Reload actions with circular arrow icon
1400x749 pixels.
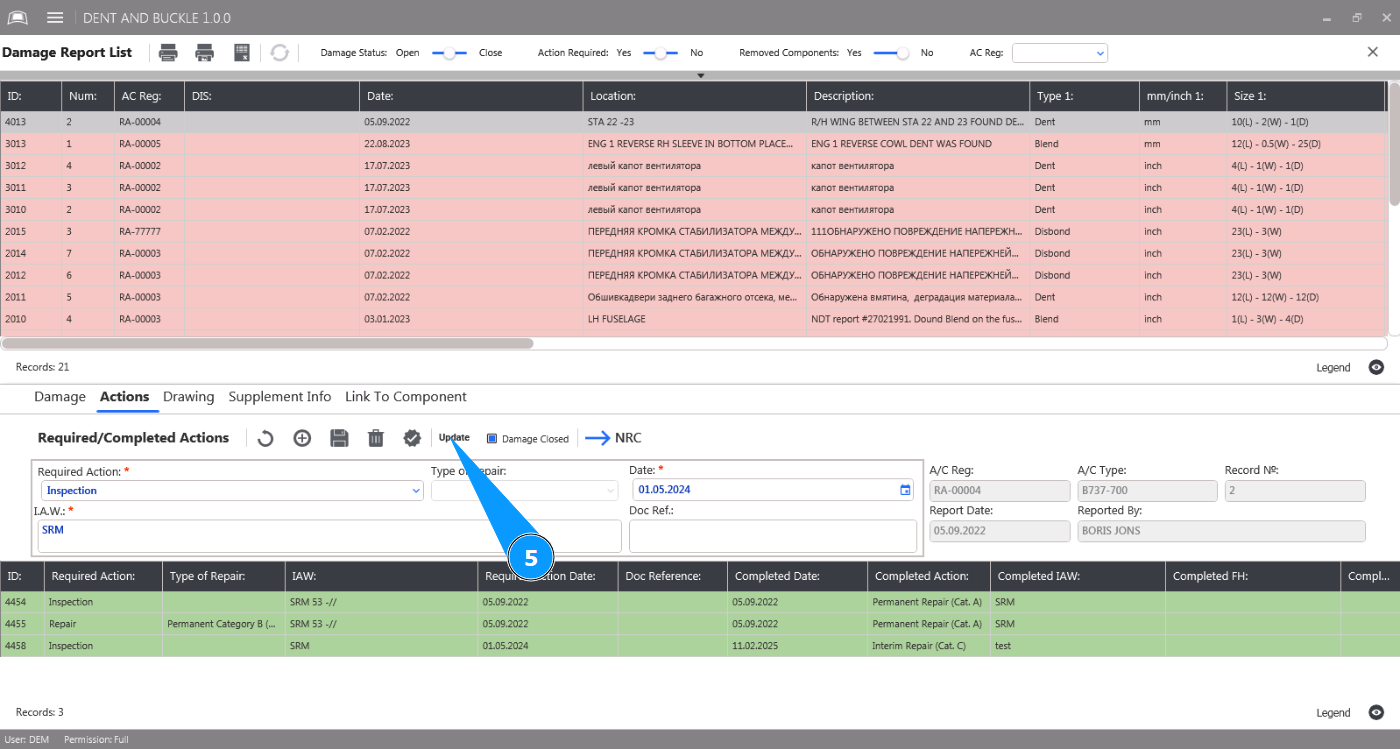pyautogui.click(x=265, y=438)
